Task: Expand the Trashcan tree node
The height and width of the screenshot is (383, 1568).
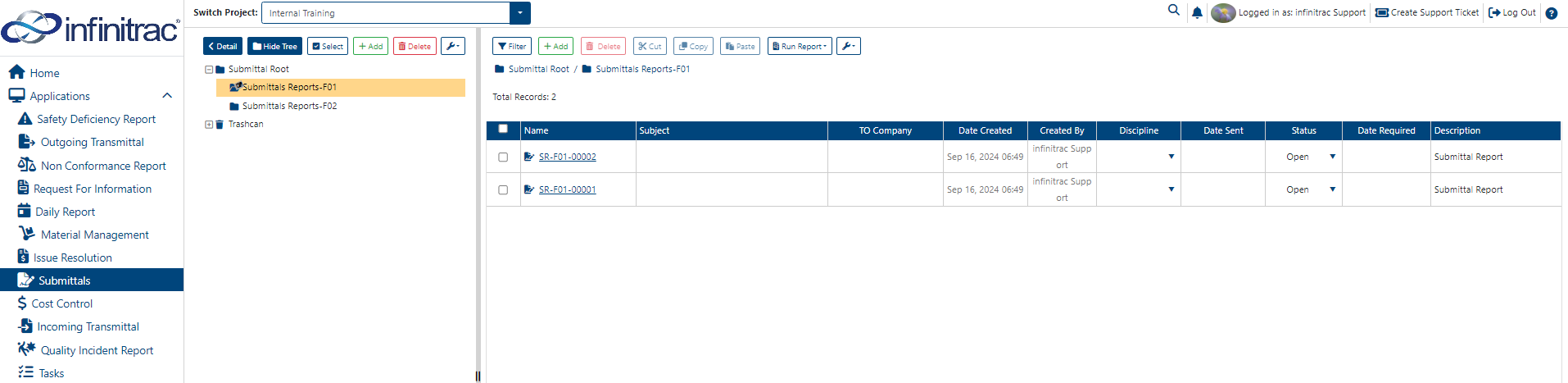Action: (209, 125)
